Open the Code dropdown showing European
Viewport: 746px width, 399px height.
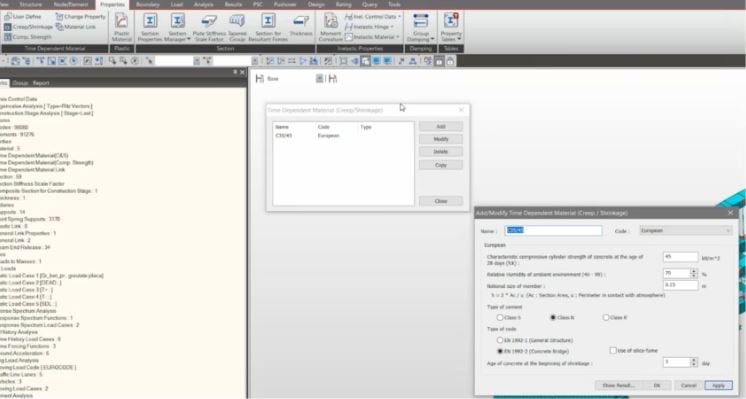tap(685, 231)
